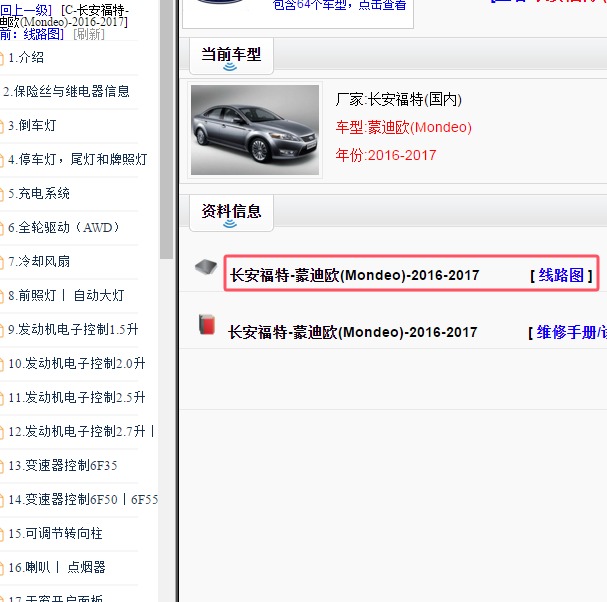
Task: Click the Mondeo car thumbnail image
Action: coord(255,130)
